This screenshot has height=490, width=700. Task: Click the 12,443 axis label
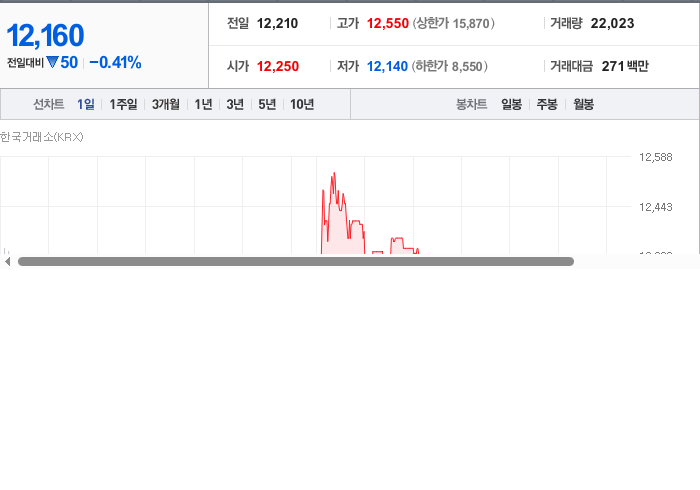[655, 207]
